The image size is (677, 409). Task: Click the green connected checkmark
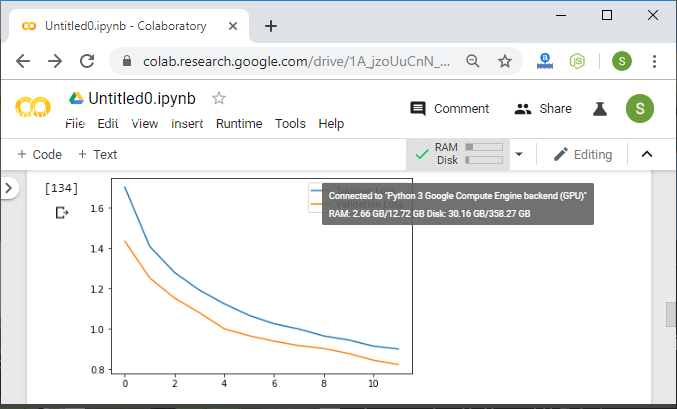point(422,154)
